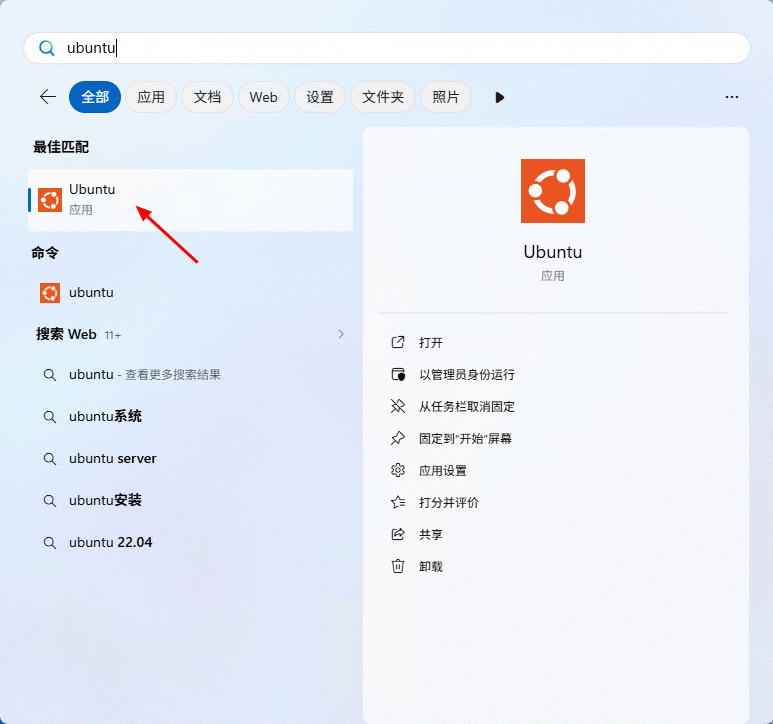Select the ubuntu安装 web suggestion
Viewport: 773px width, 724px height.
point(191,500)
